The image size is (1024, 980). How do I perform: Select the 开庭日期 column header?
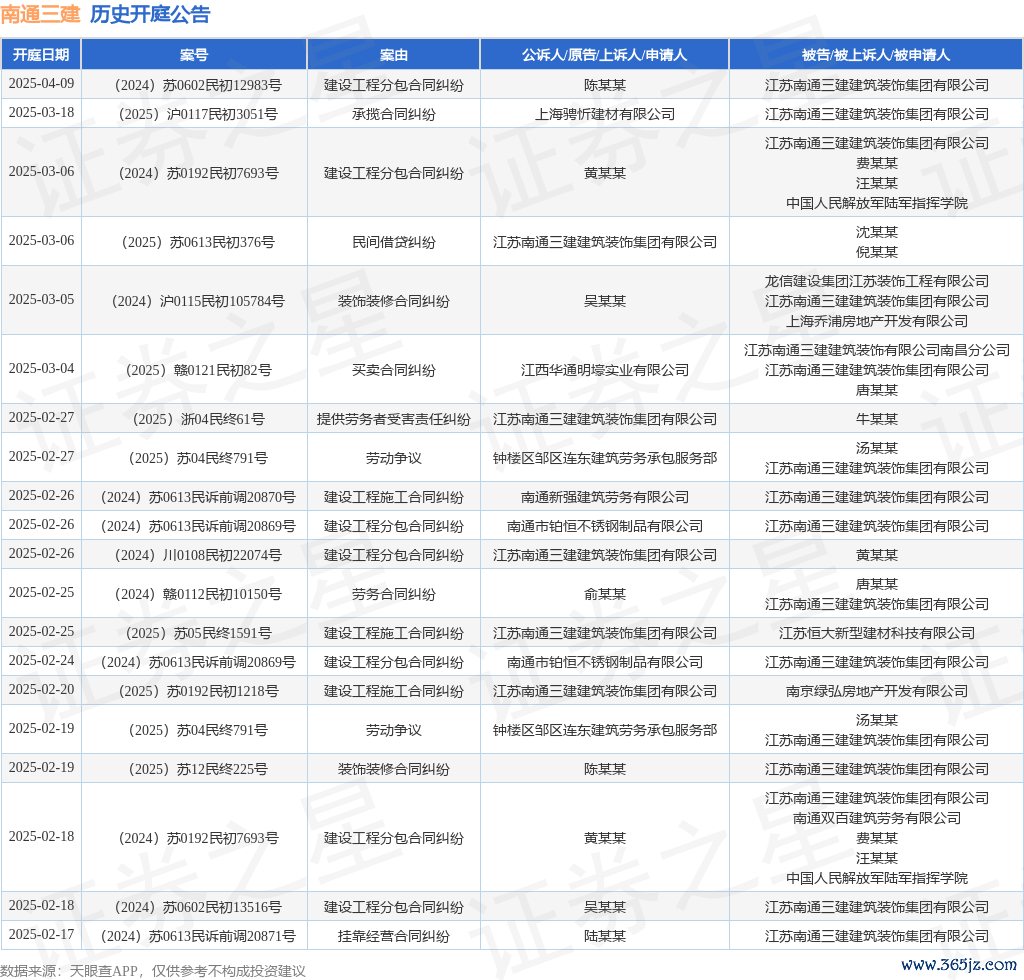coord(41,55)
